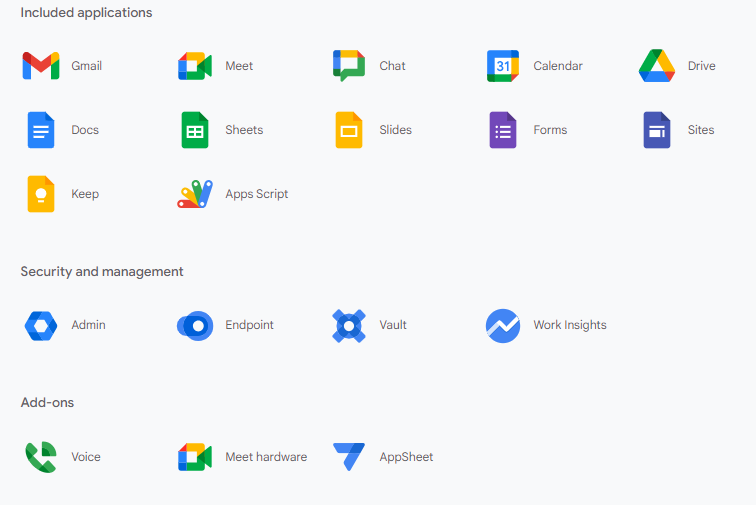Click the Meet camera icon under Included applications

tap(195, 66)
